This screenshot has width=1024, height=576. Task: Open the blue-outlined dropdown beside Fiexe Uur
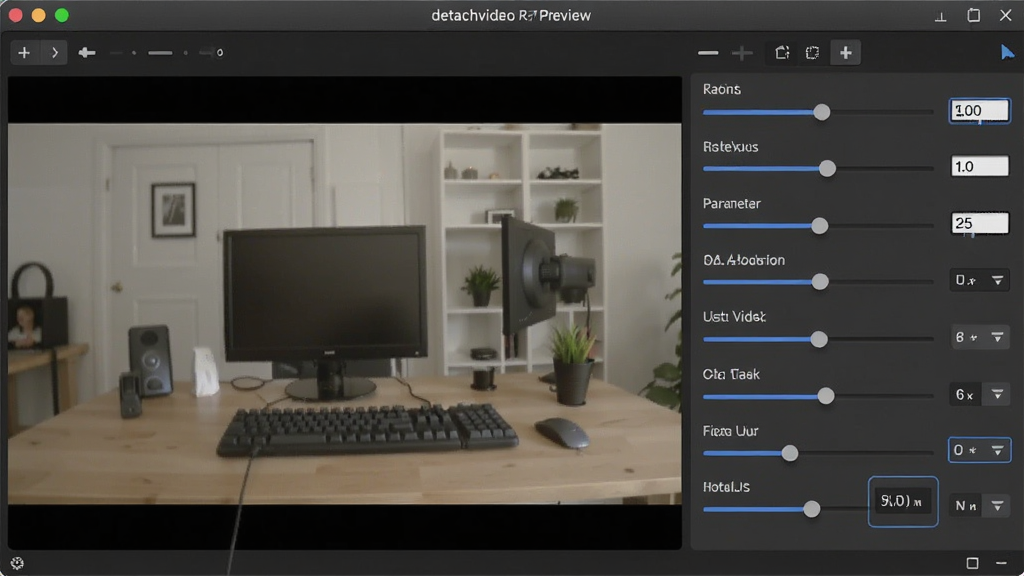[979, 450]
